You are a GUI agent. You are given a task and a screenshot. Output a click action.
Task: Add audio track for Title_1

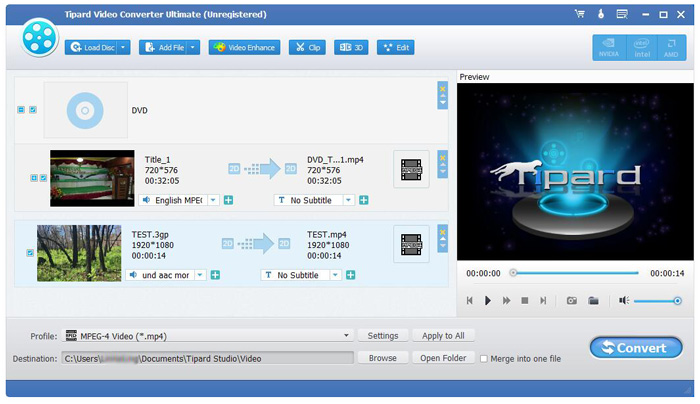point(228,200)
